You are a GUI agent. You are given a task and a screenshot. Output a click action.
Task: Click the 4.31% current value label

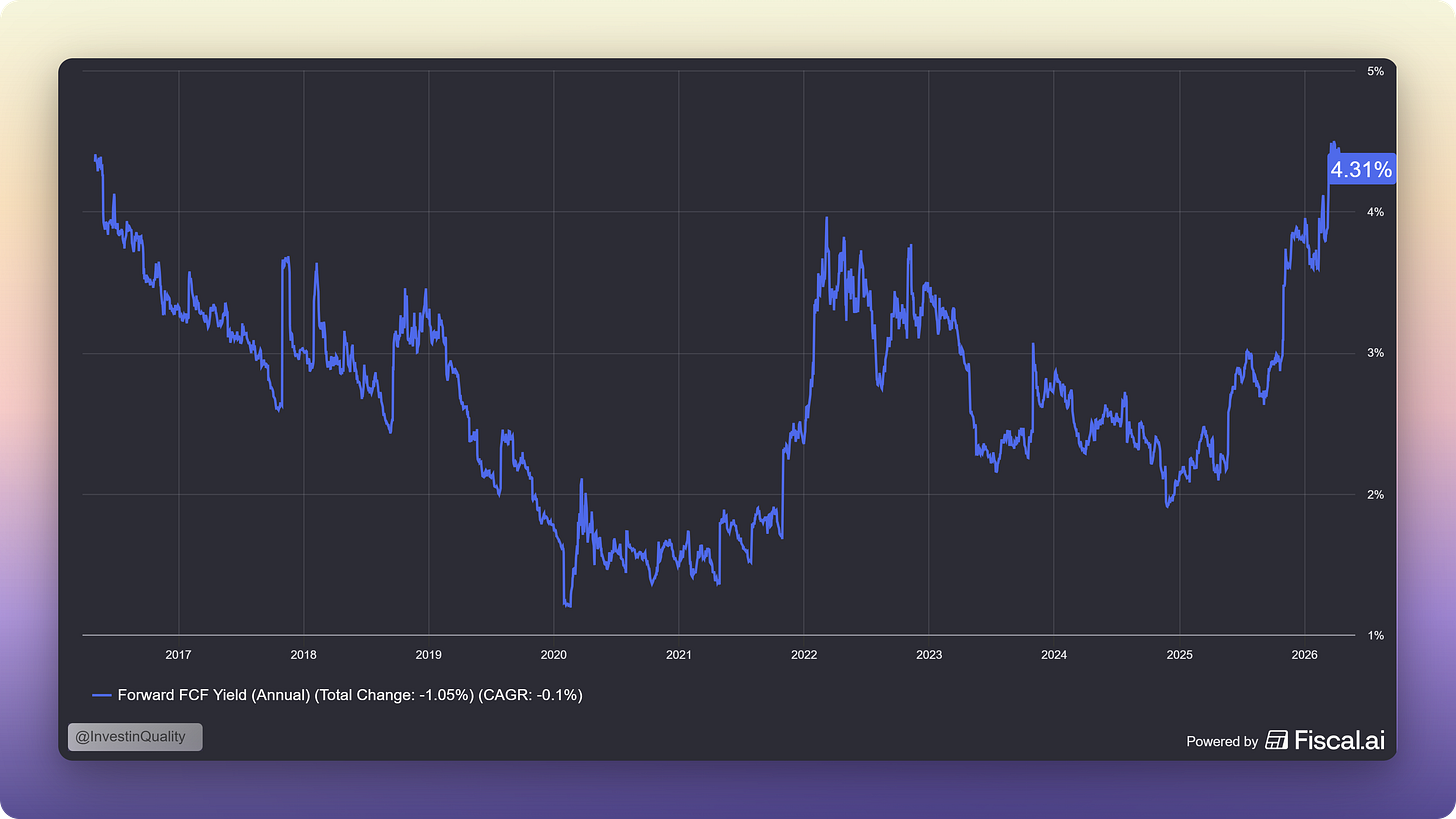[1361, 170]
